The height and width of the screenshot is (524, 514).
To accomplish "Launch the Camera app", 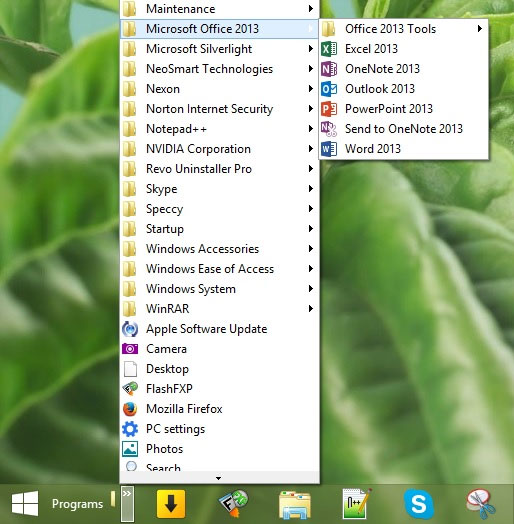I will [x=219, y=349].
